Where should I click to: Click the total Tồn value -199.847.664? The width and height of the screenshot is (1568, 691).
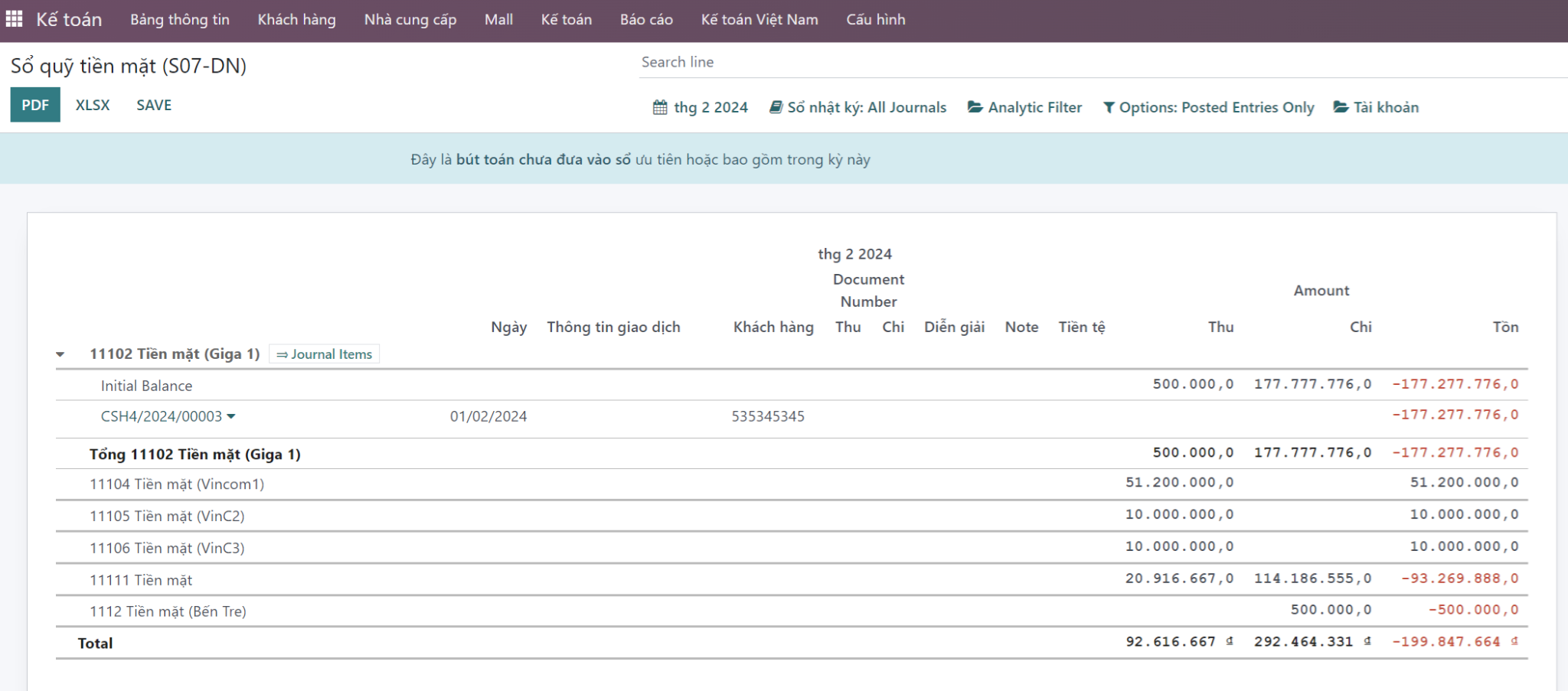click(1455, 642)
